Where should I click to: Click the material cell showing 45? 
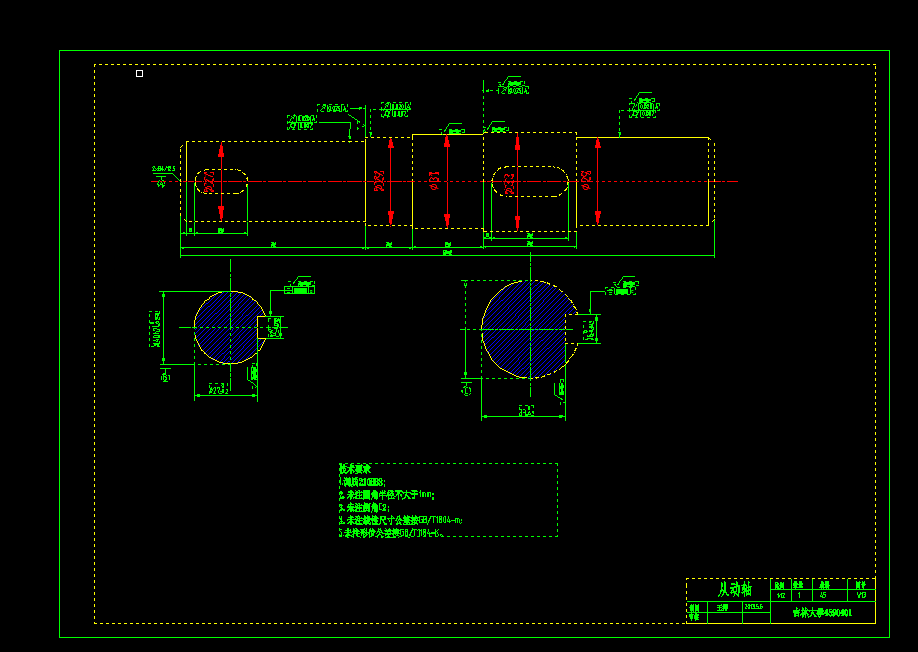823,595
